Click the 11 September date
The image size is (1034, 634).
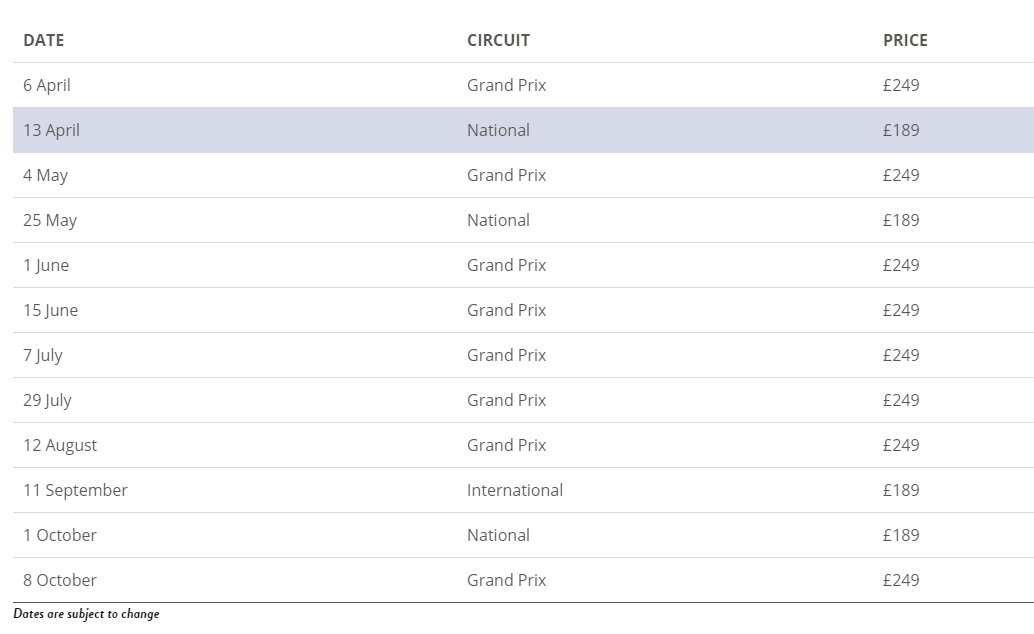(x=75, y=490)
